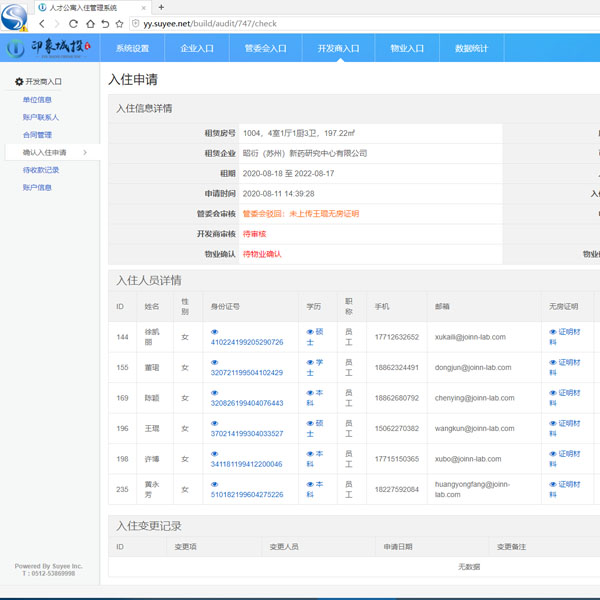600x600 pixels.
Task: Expand the 确认入住申请 sidebar chevron
Action: click(85, 153)
